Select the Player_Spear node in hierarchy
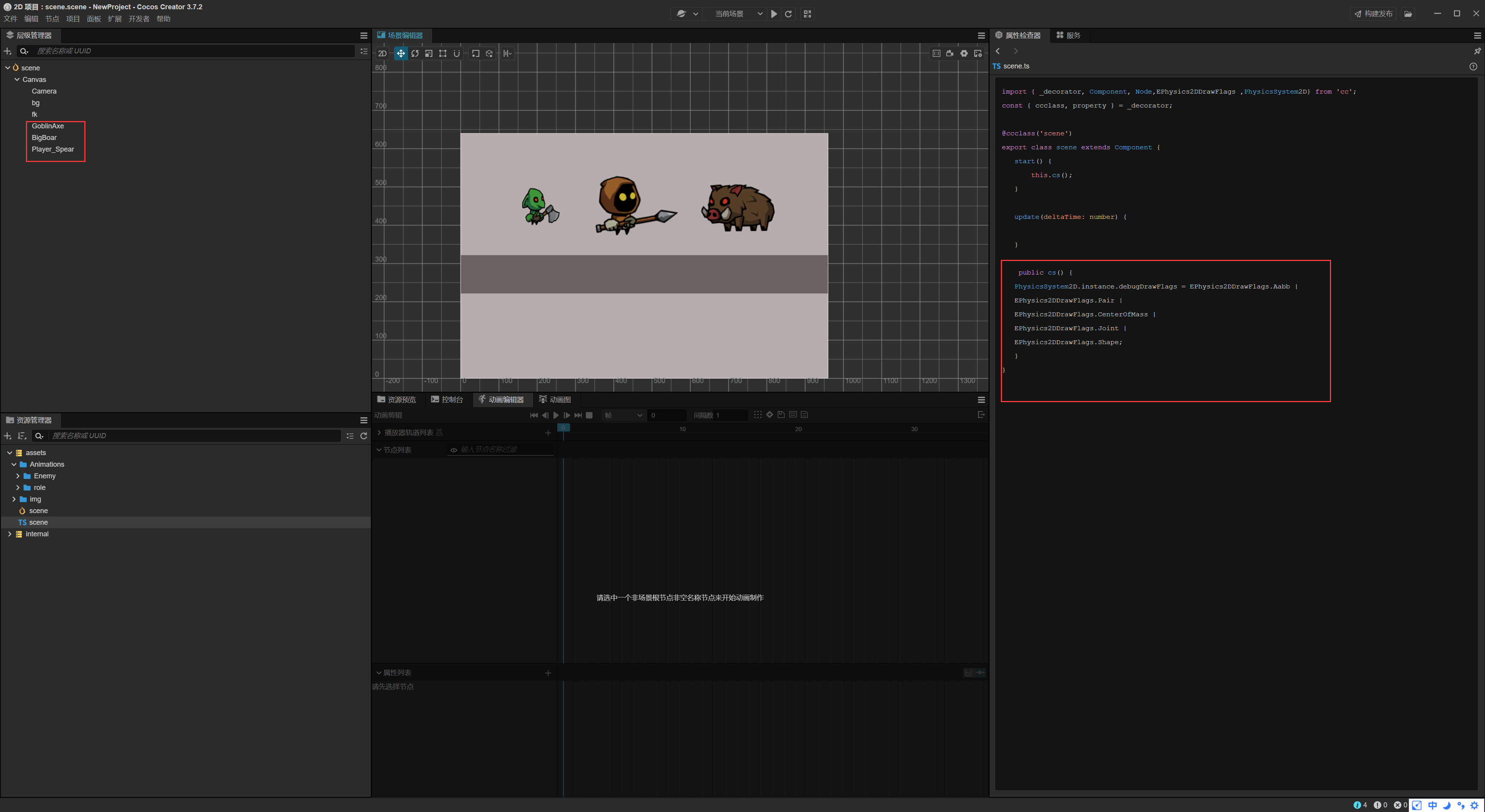The height and width of the screenshot is (812, 1485). pos(53,149)
